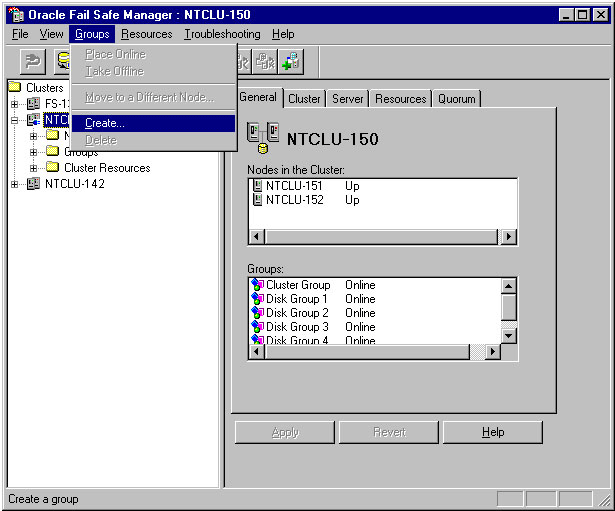Click the NTCLU-152 node icon
This screenshot has height=511, width=615.
(x=257, y=200)
